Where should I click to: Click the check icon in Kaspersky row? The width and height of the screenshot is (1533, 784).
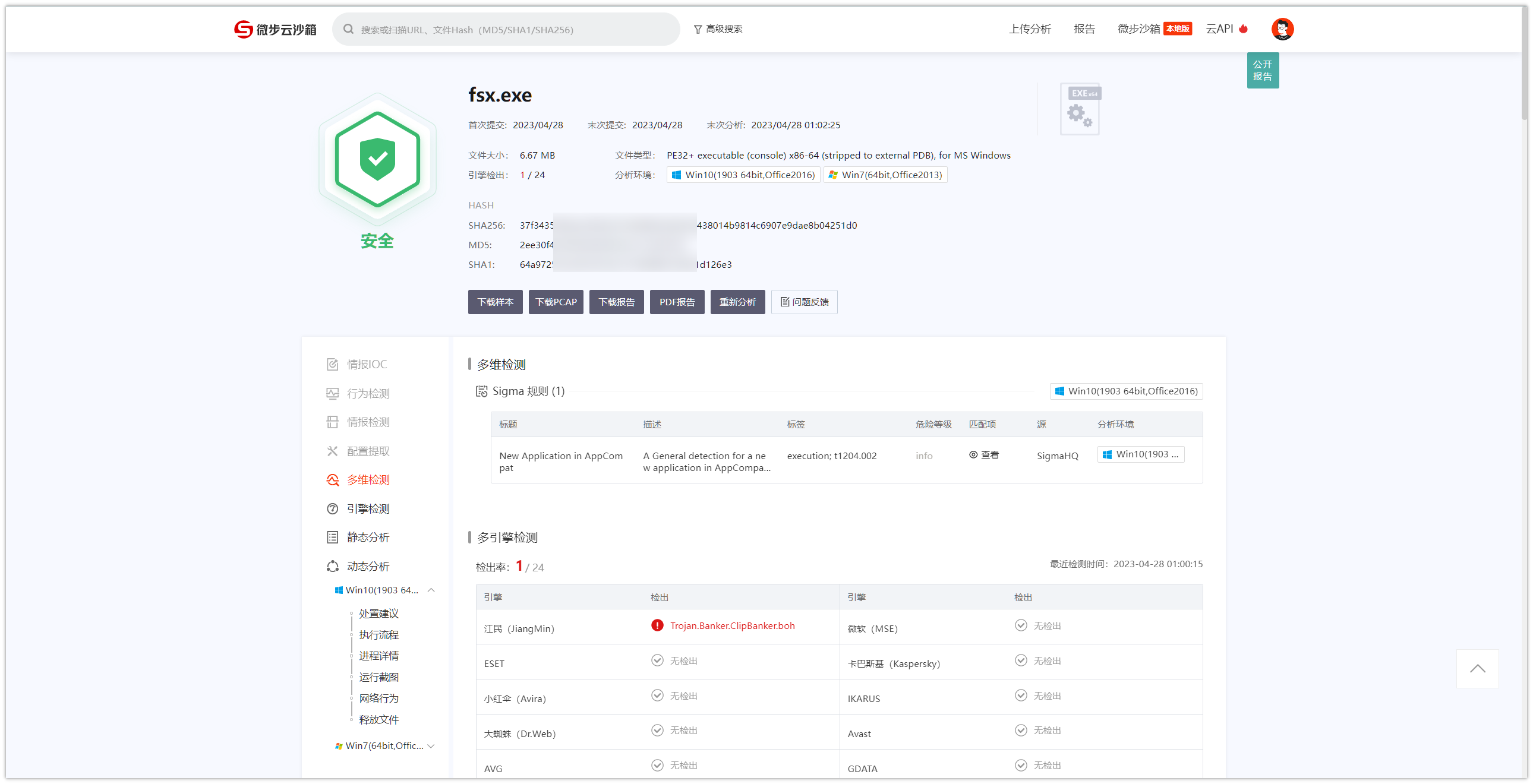(x=1021, y=660)
